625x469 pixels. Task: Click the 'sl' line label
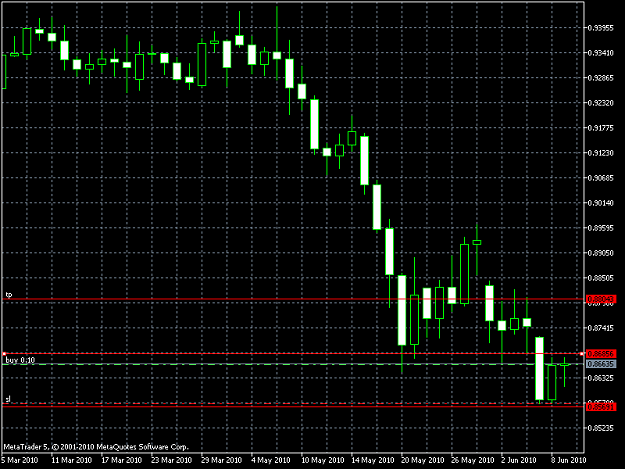[8, 399]
